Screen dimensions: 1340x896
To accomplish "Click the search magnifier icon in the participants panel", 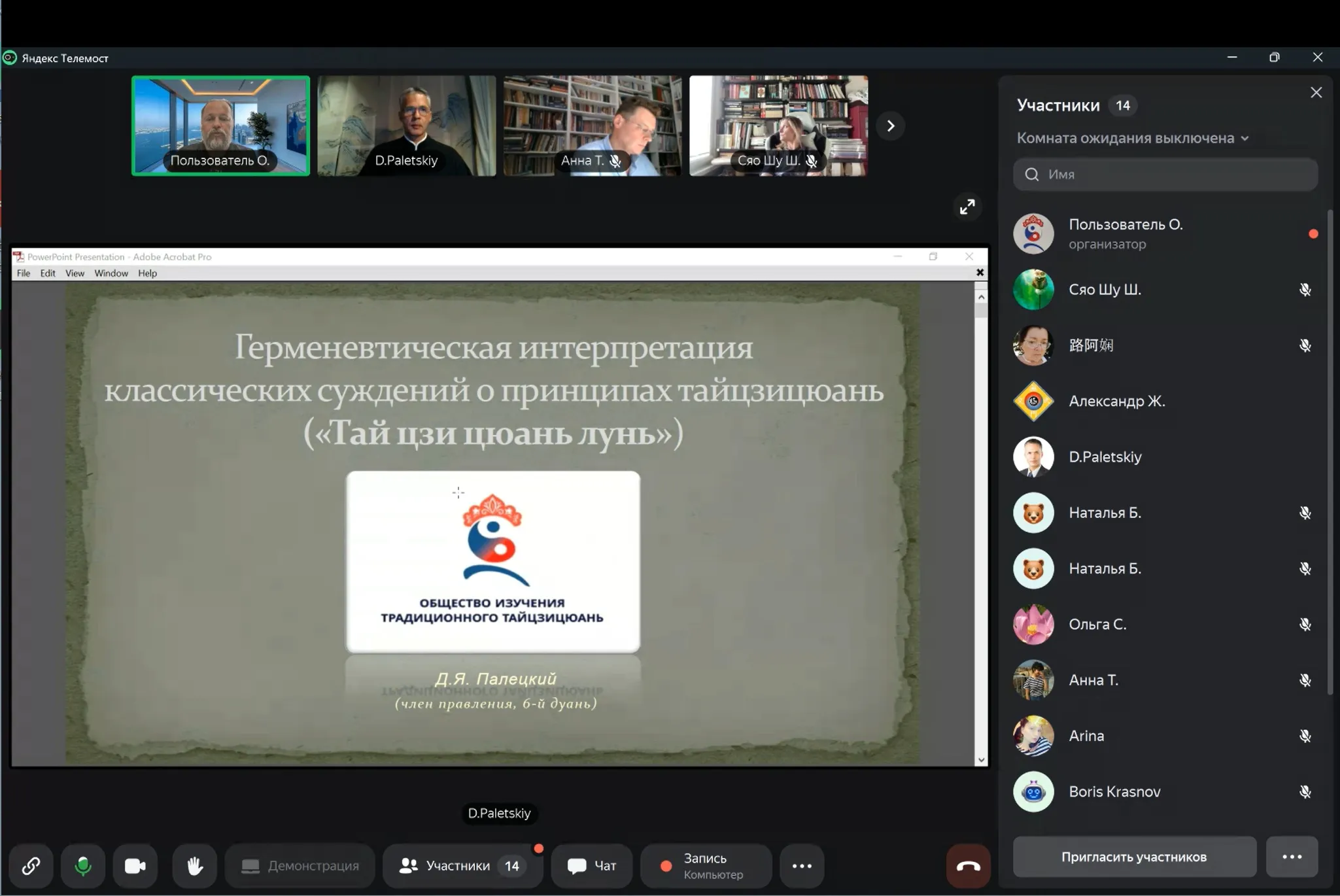I will [x=1032, y=174].
